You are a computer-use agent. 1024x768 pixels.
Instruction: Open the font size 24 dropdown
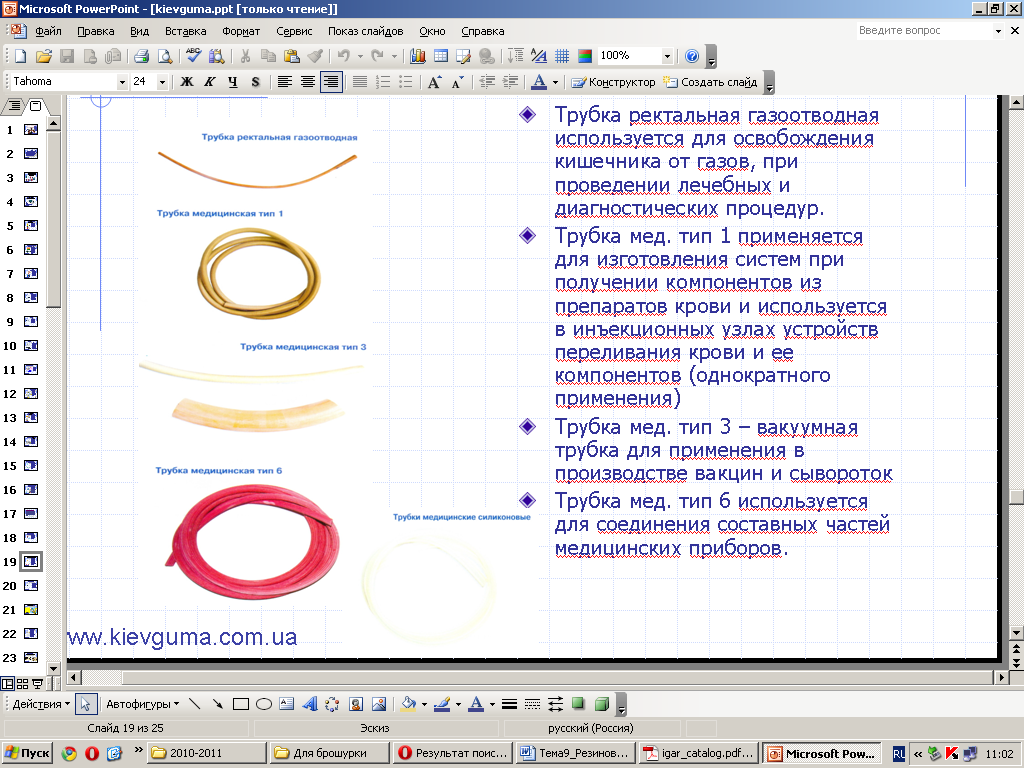pos(163,82)
